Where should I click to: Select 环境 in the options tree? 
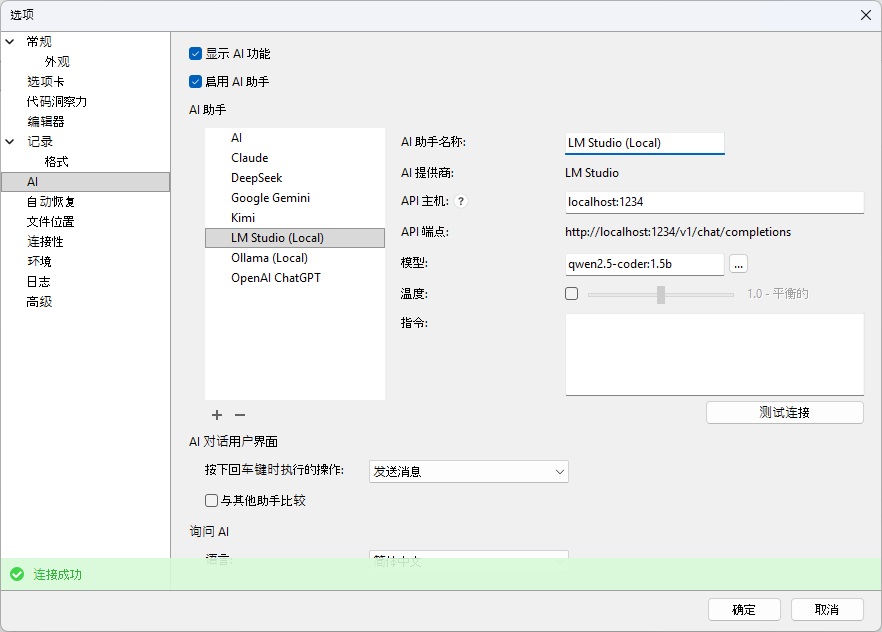click(39, 262)
